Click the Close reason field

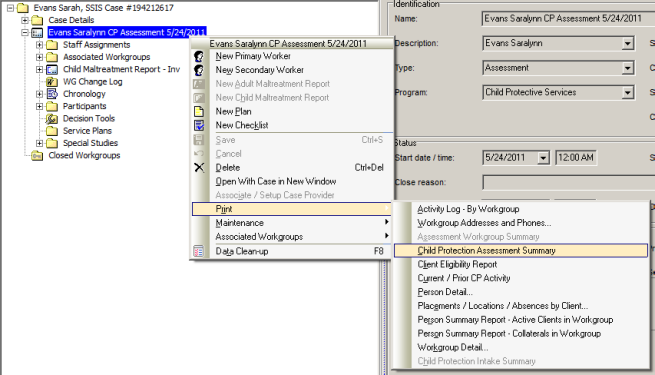[569, 182]
